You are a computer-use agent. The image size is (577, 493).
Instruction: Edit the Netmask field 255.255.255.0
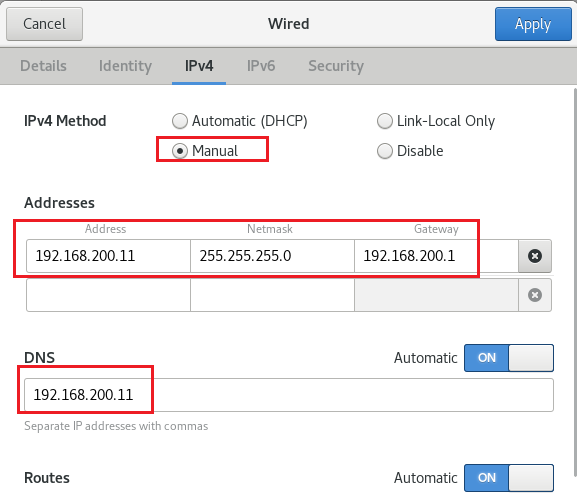[272, 256]
